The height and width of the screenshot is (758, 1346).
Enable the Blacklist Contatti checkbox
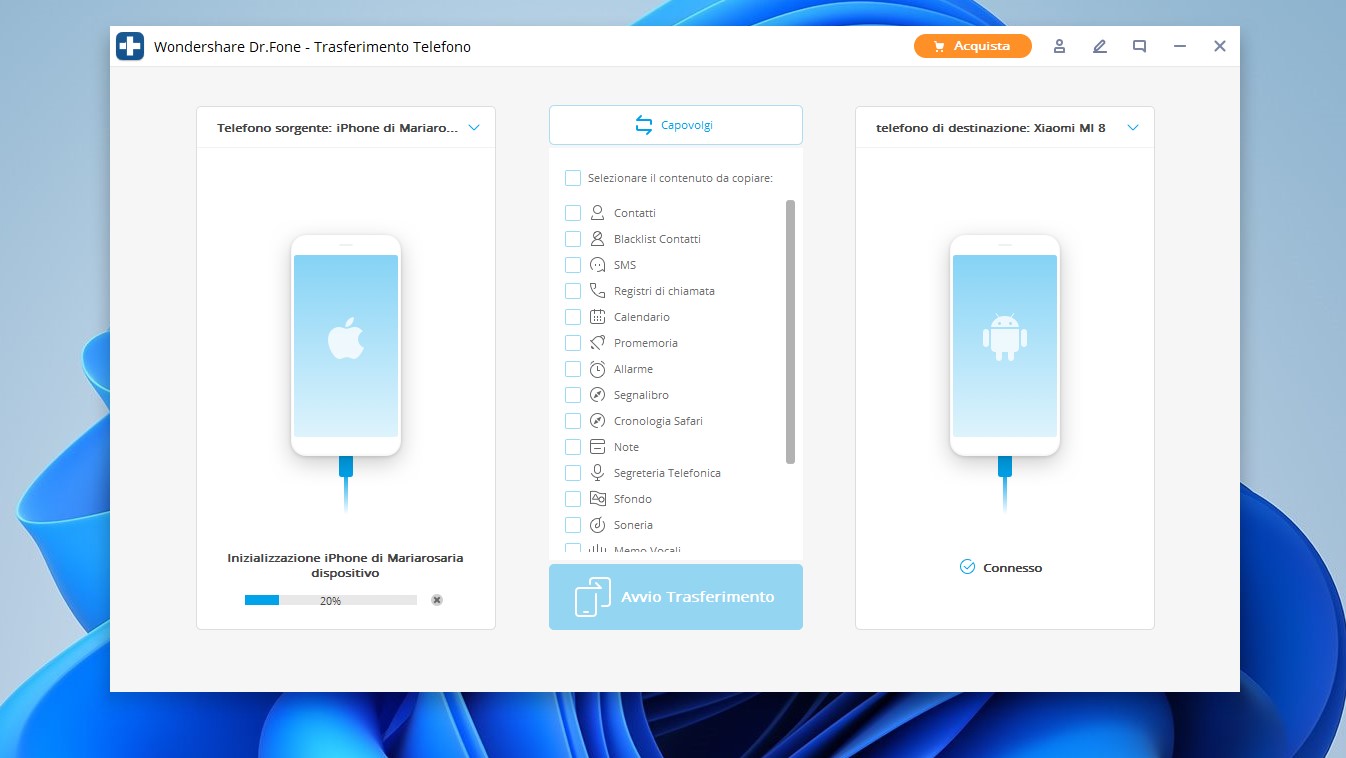click(x=573, y=239)
